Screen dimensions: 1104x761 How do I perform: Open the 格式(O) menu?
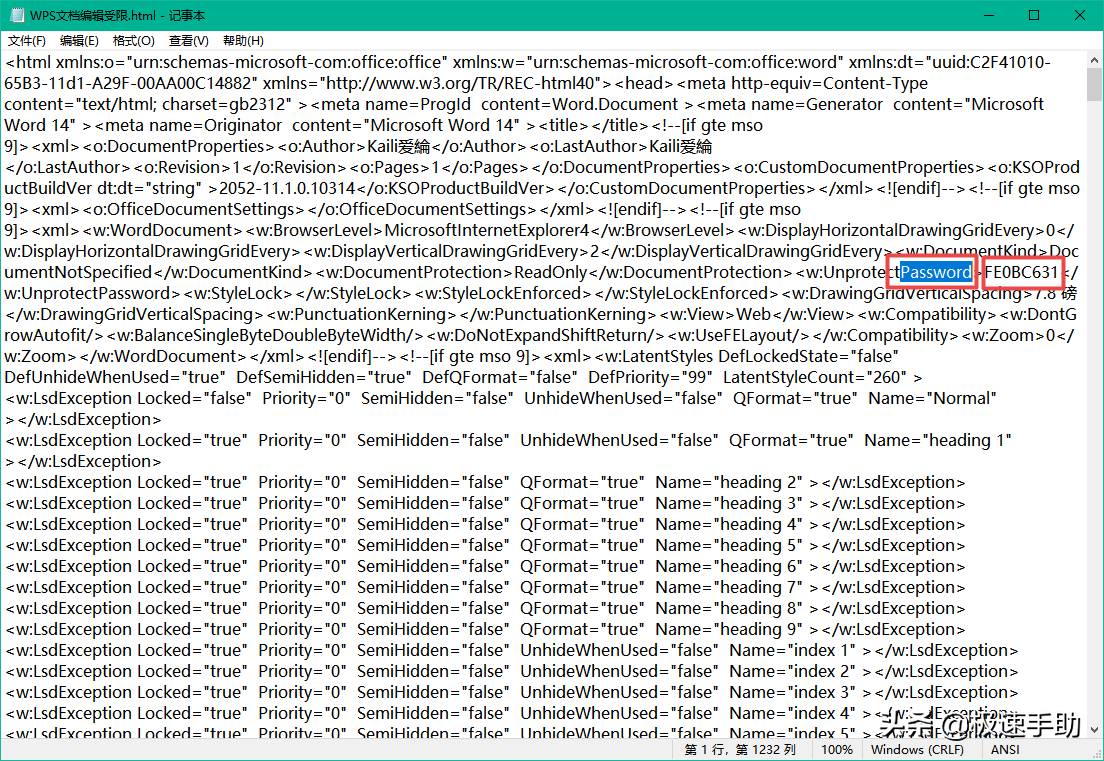click(x=133, y=41)
